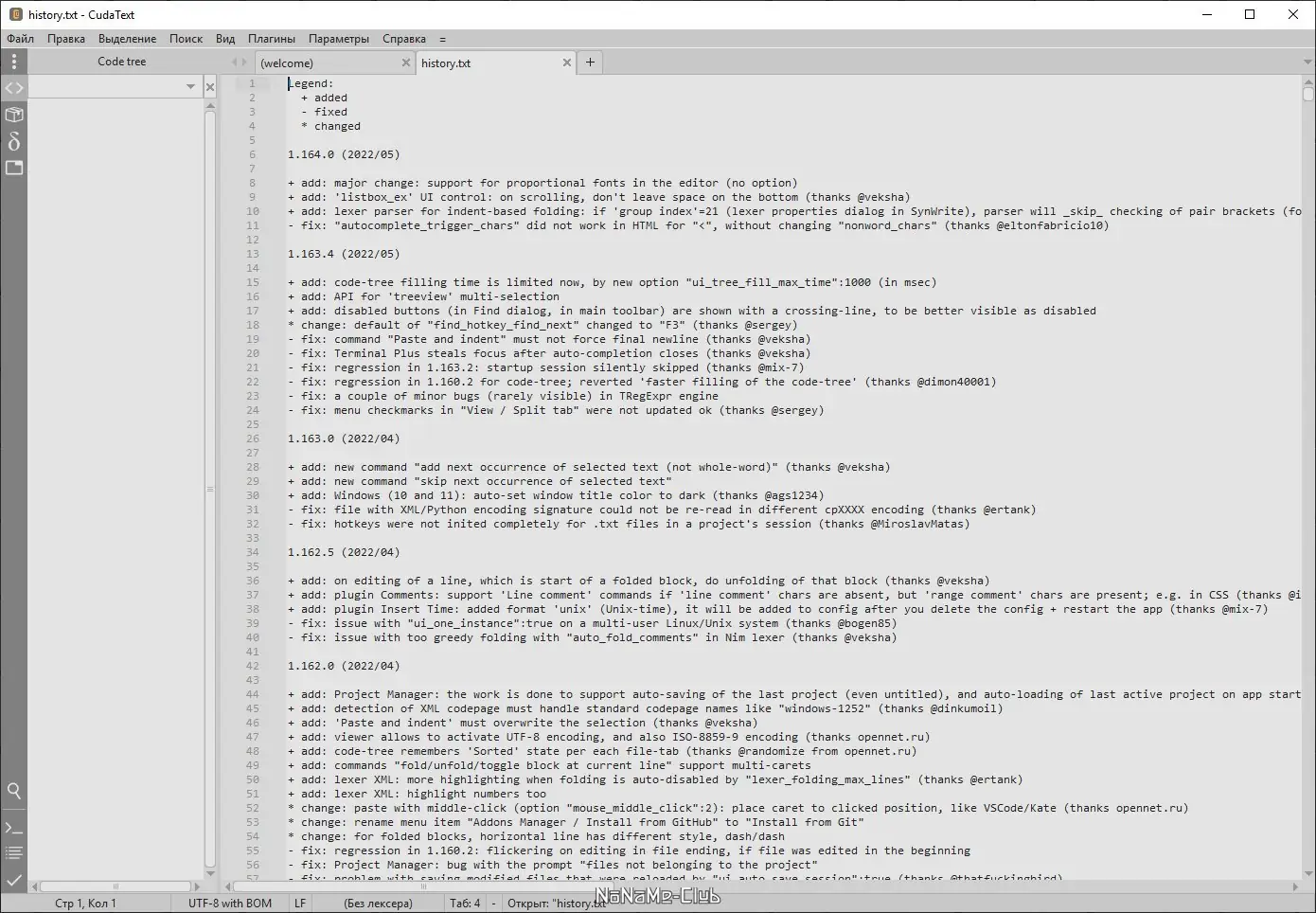Click the Code tree scroll up arrow
Image resolution: width=1316 pixels, height=913 pixels.
point(210,106)
